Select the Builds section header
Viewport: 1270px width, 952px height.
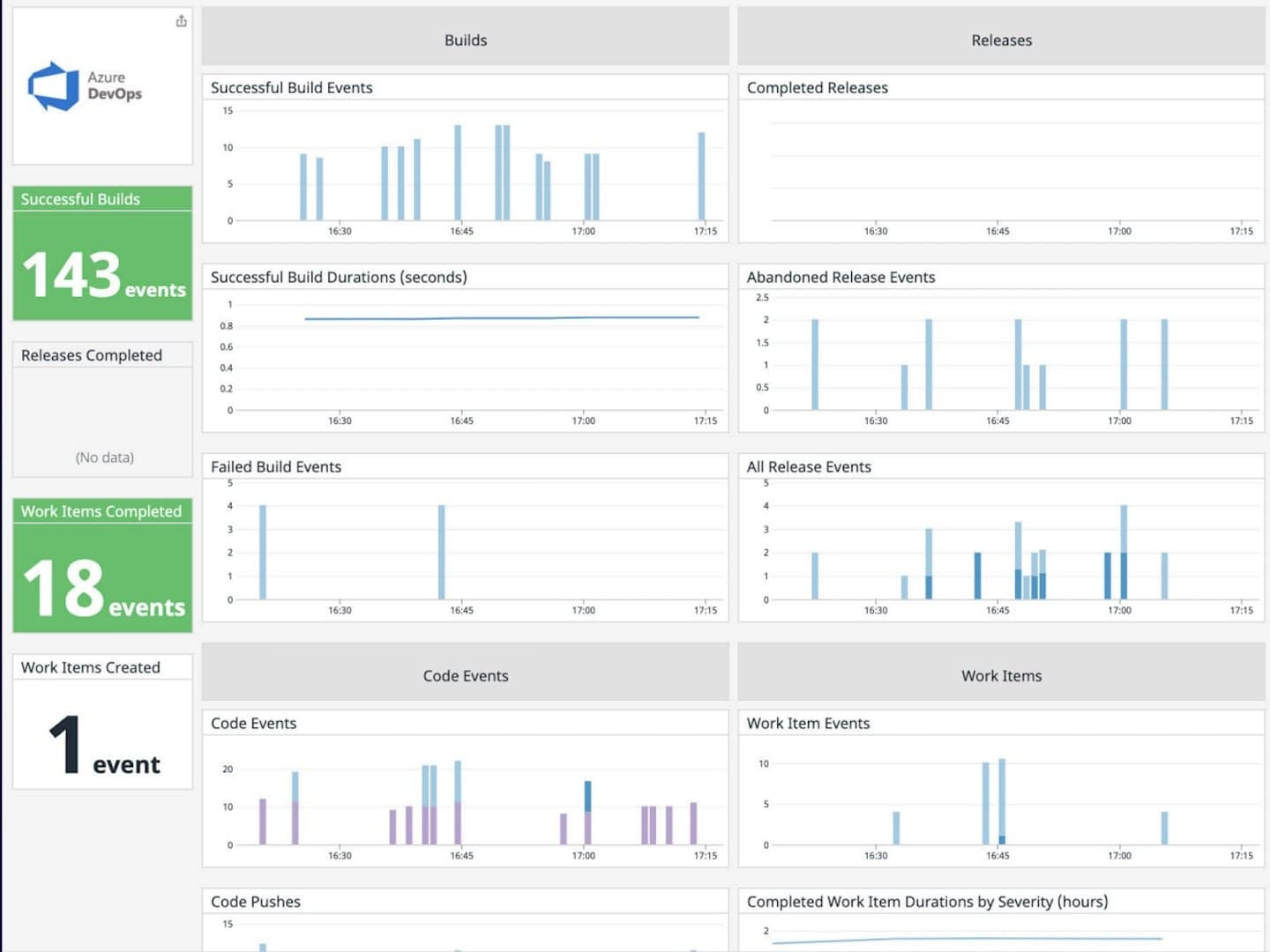pos(466,40)
